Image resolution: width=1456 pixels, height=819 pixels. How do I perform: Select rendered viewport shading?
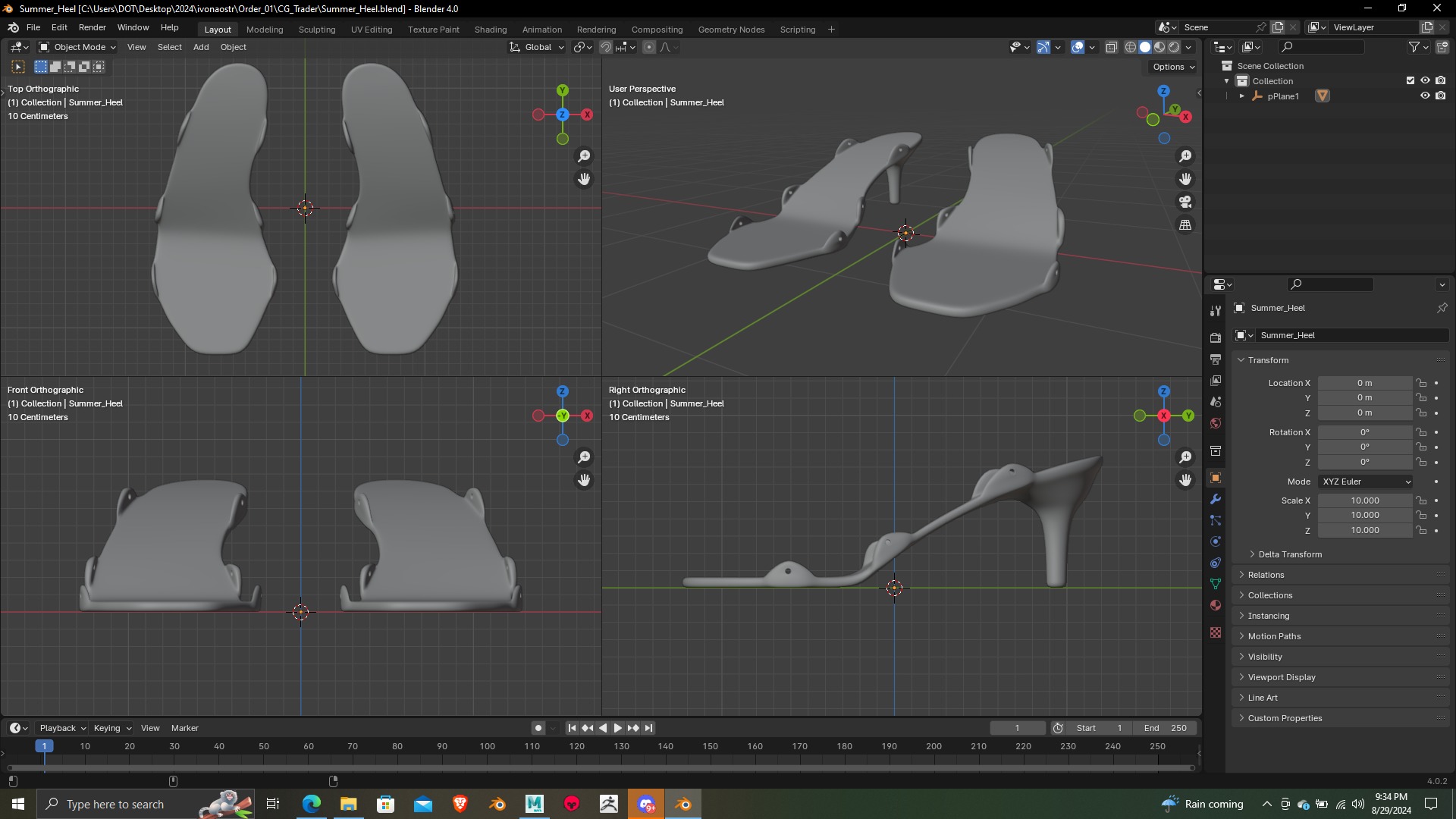1174,47
